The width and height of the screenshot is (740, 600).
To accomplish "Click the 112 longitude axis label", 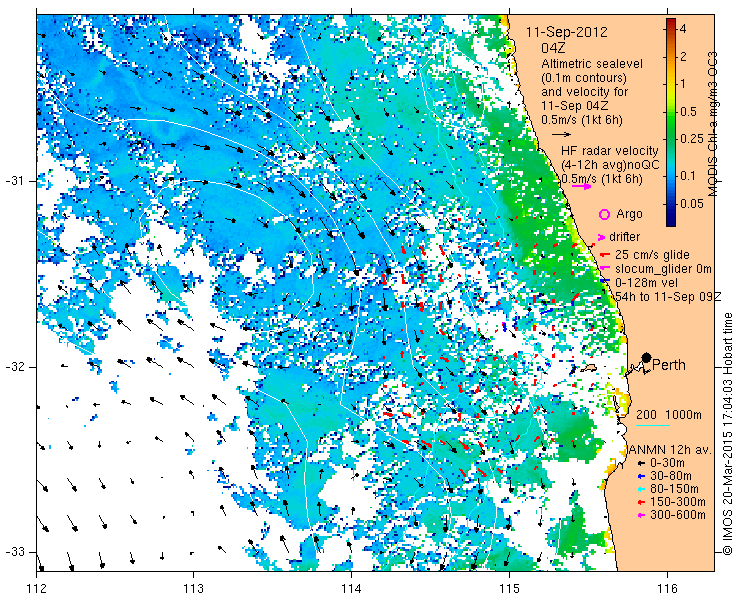I will coord(36,589).
